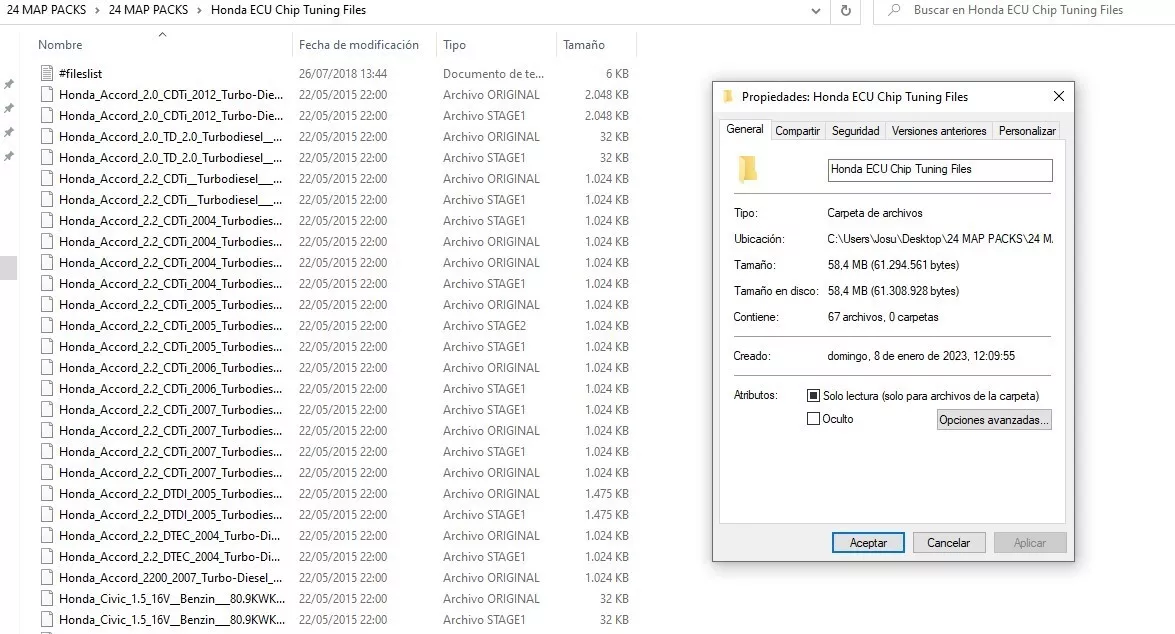The width and height of the screenshot is (1175, 634).
Task: Click the 26/07/2018 13:44 date cell
Action: pos(342,73)
